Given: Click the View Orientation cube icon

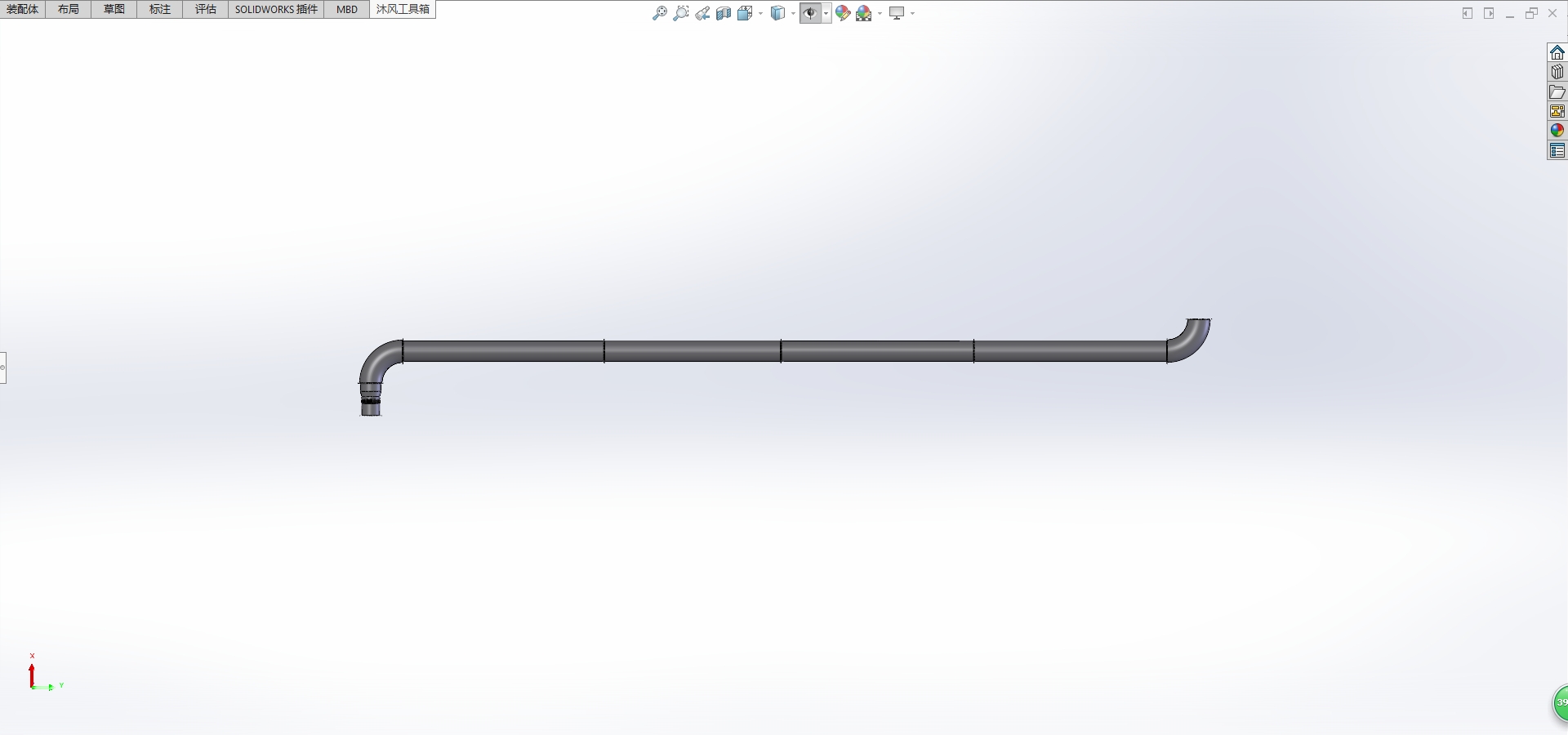Looking at the screenshot, I should coord(745,13).
